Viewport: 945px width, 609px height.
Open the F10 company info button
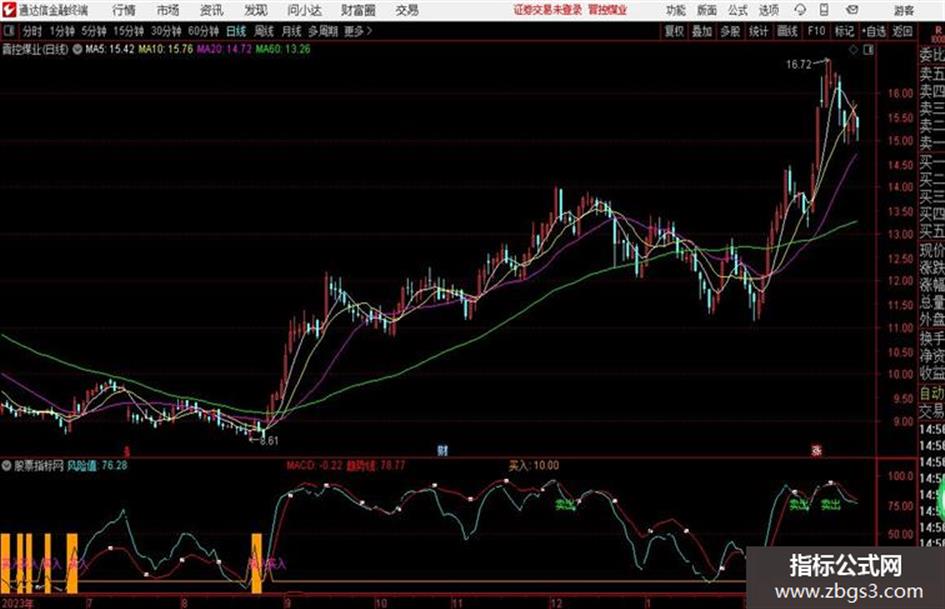[817, 31]
